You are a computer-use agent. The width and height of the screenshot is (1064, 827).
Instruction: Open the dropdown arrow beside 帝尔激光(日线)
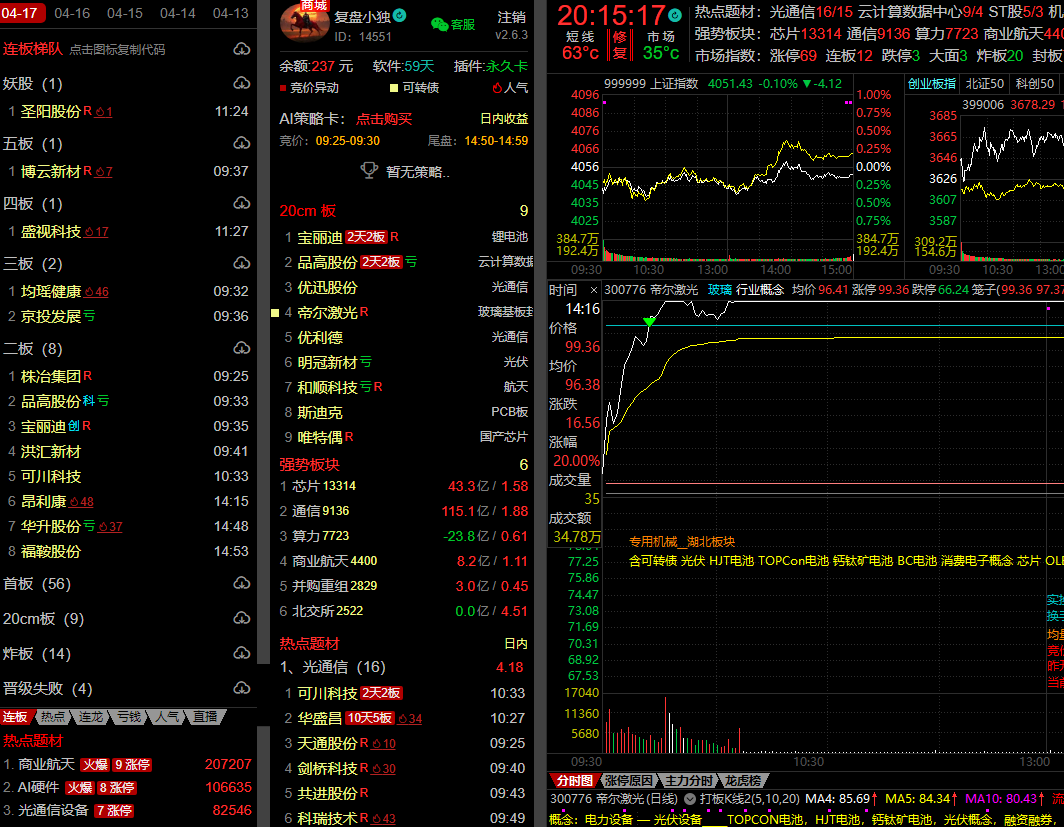coord(689,799)
